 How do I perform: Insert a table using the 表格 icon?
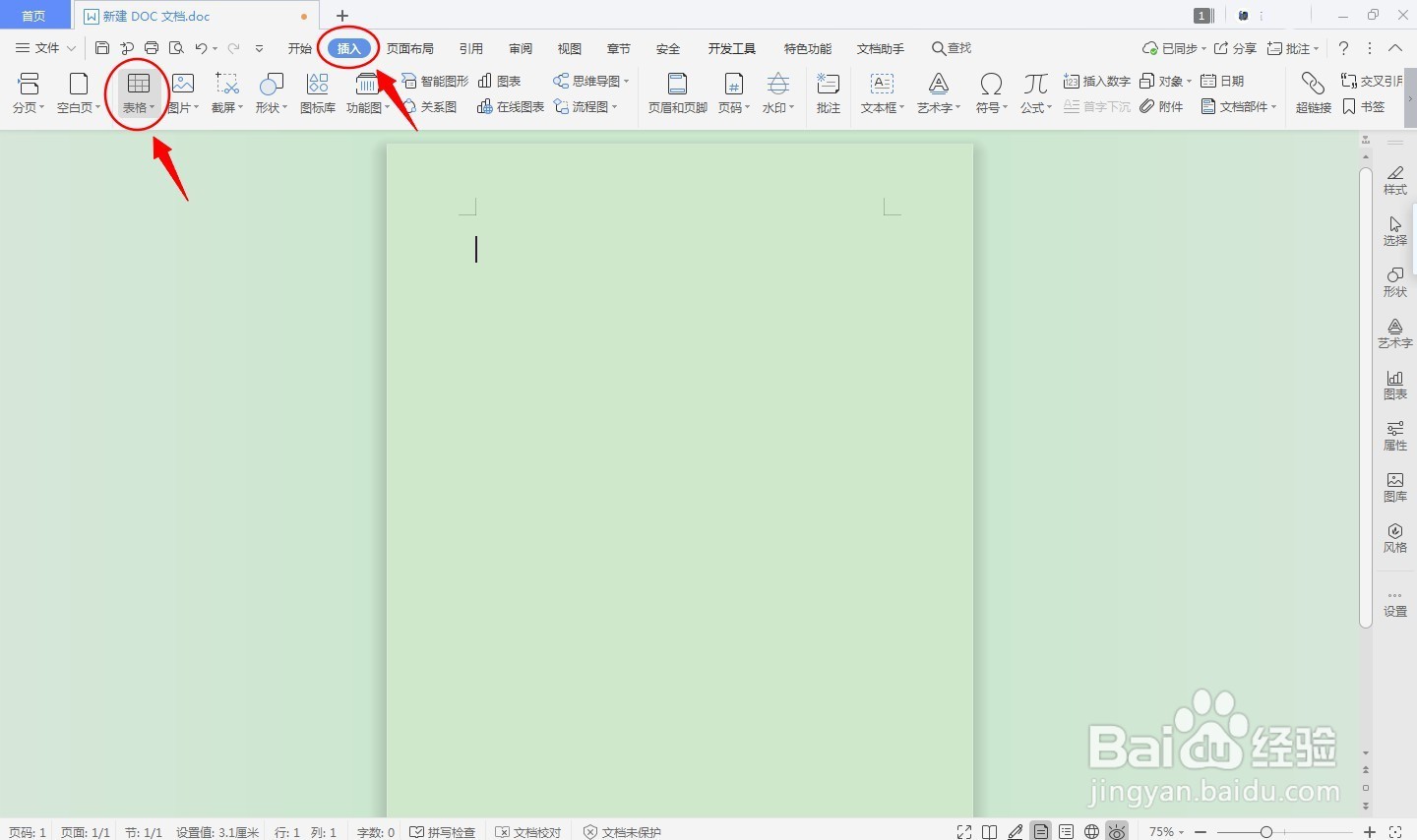137,87
